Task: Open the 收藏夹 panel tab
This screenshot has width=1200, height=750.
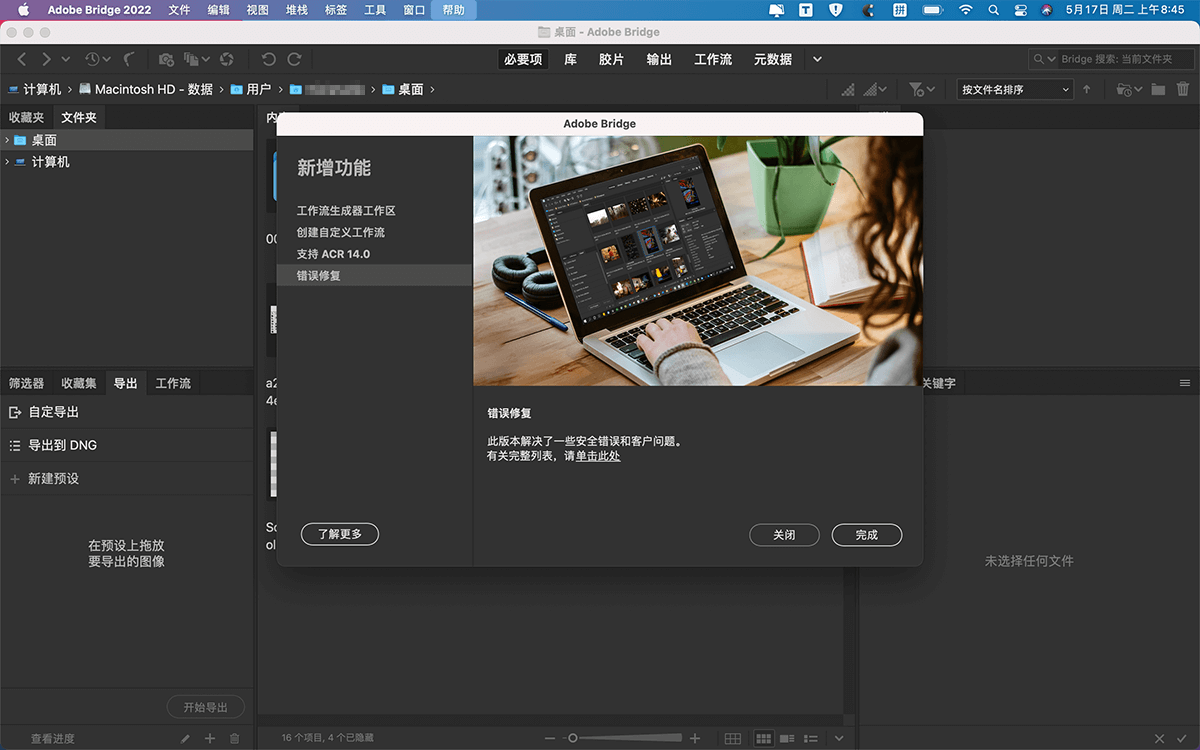Action: (27, 117)
